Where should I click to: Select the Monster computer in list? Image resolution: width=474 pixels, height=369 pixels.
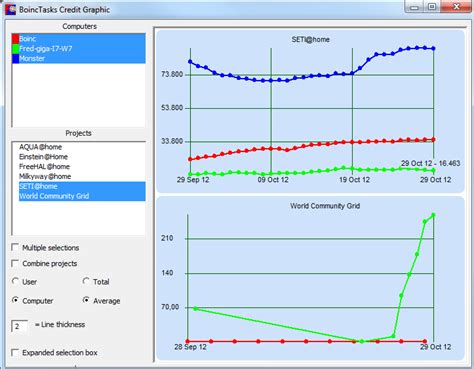(x=79, y=59)
